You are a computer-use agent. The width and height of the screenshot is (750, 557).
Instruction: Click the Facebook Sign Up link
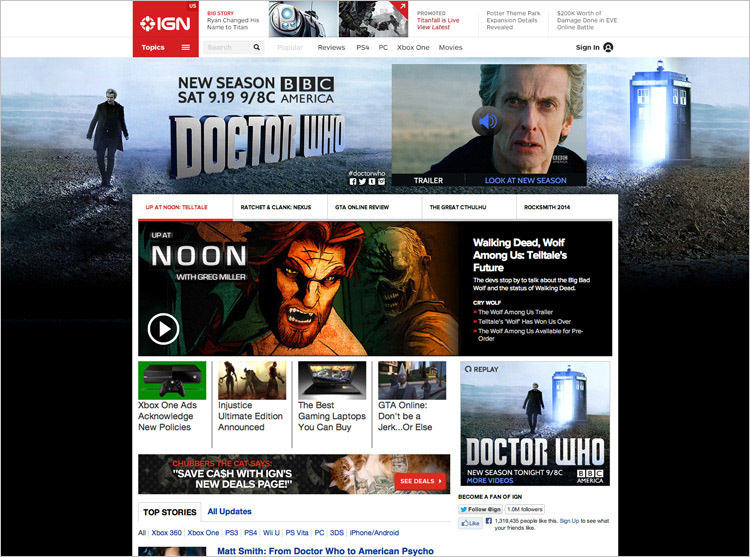(x=569, y=521)
